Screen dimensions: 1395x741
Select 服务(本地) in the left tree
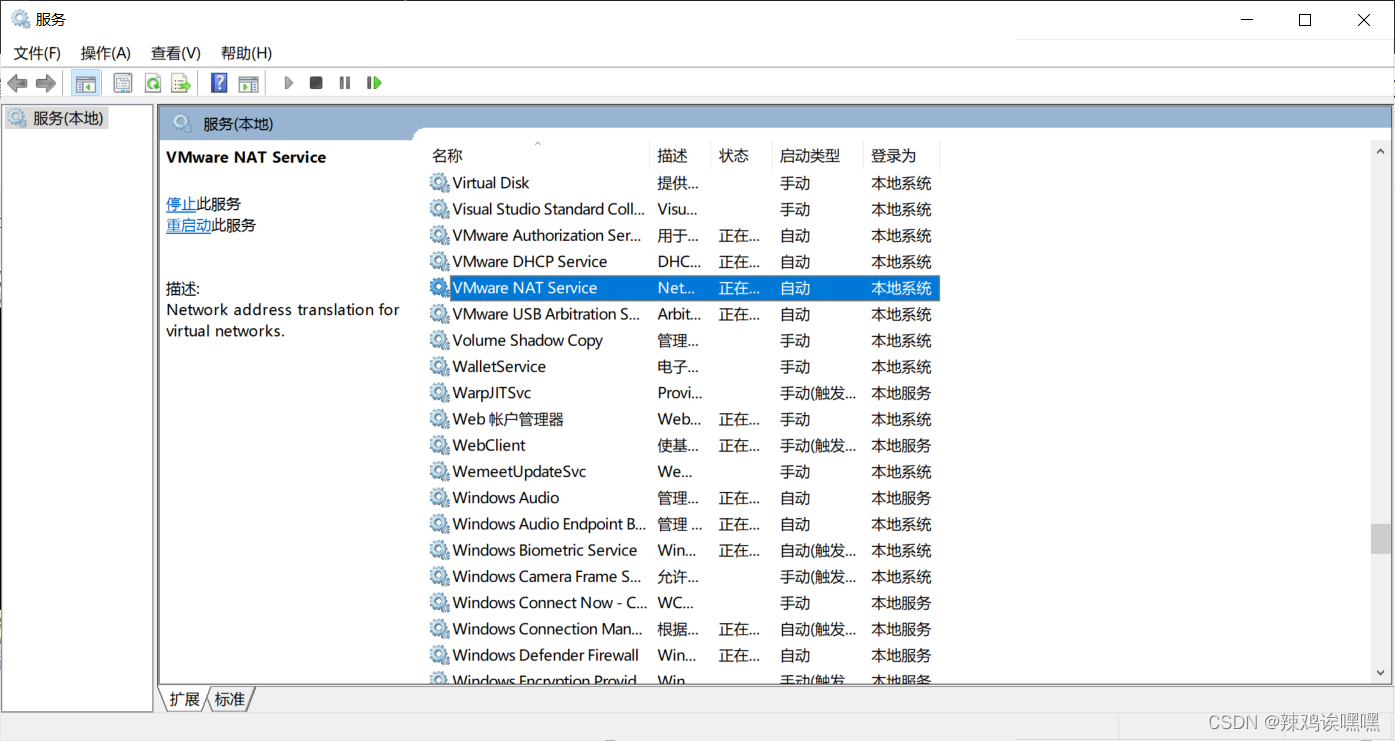pos(68,118)
